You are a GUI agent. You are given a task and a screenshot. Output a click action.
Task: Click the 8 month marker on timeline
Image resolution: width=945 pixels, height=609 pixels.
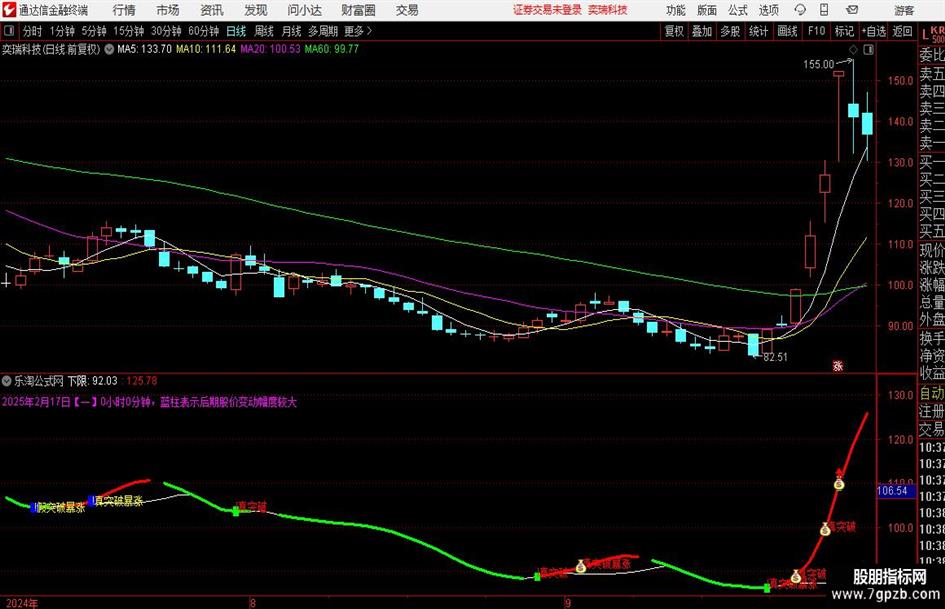tap(253, 603)
